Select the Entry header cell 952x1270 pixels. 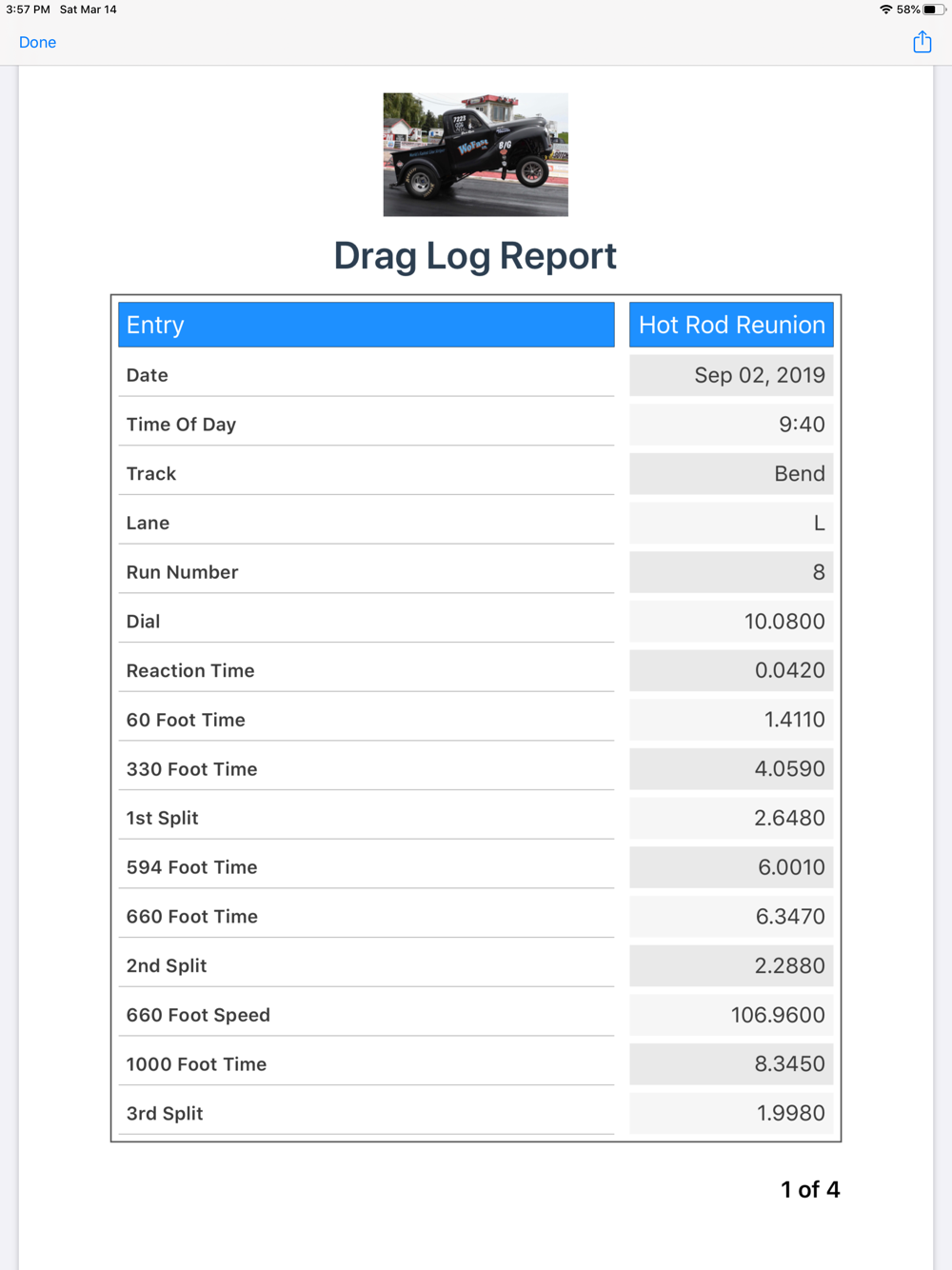367,325
